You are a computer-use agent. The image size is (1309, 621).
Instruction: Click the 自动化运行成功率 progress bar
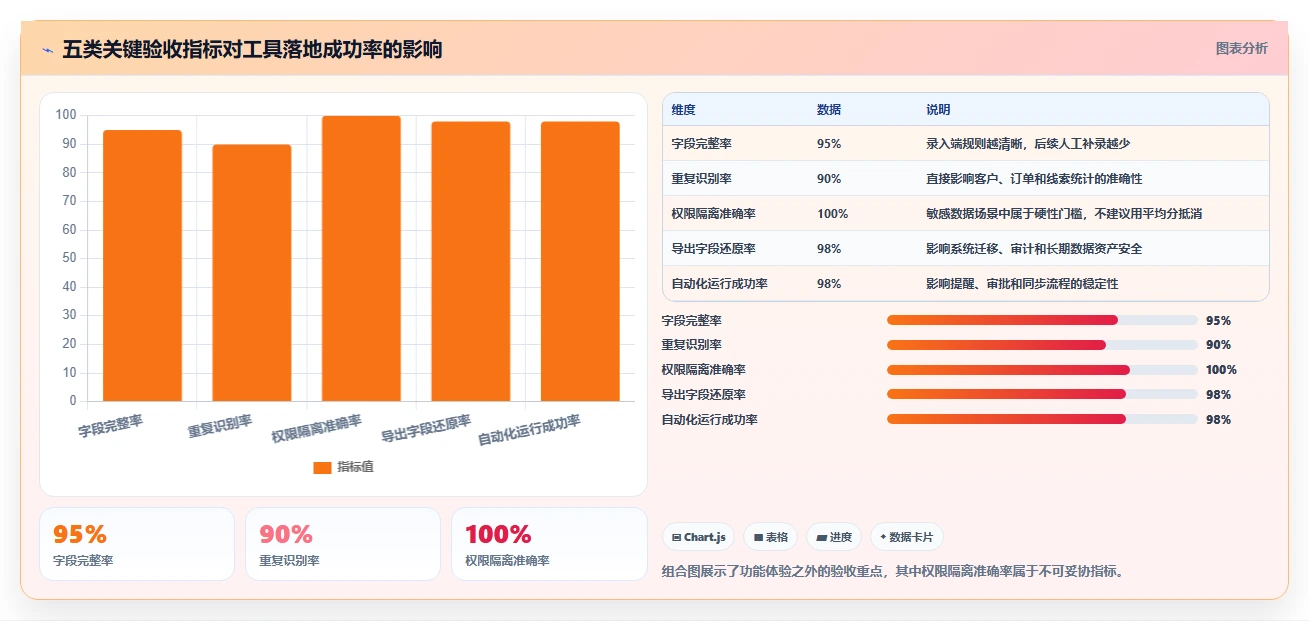(x=1042, y=420)
